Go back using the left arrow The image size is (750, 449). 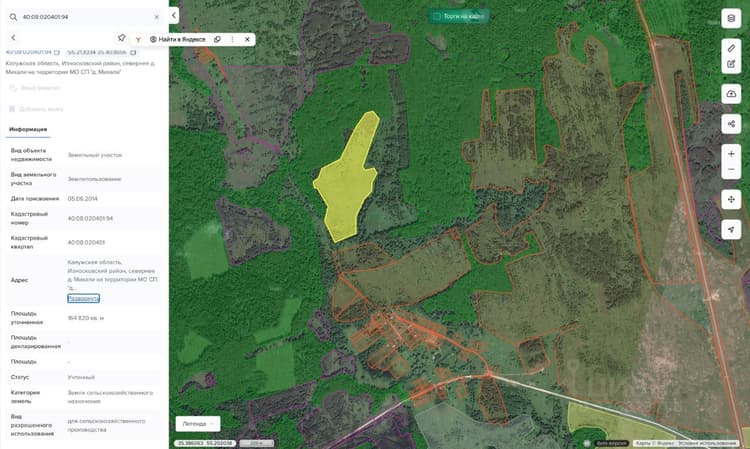pyautogui.click(x=13, y=37)
